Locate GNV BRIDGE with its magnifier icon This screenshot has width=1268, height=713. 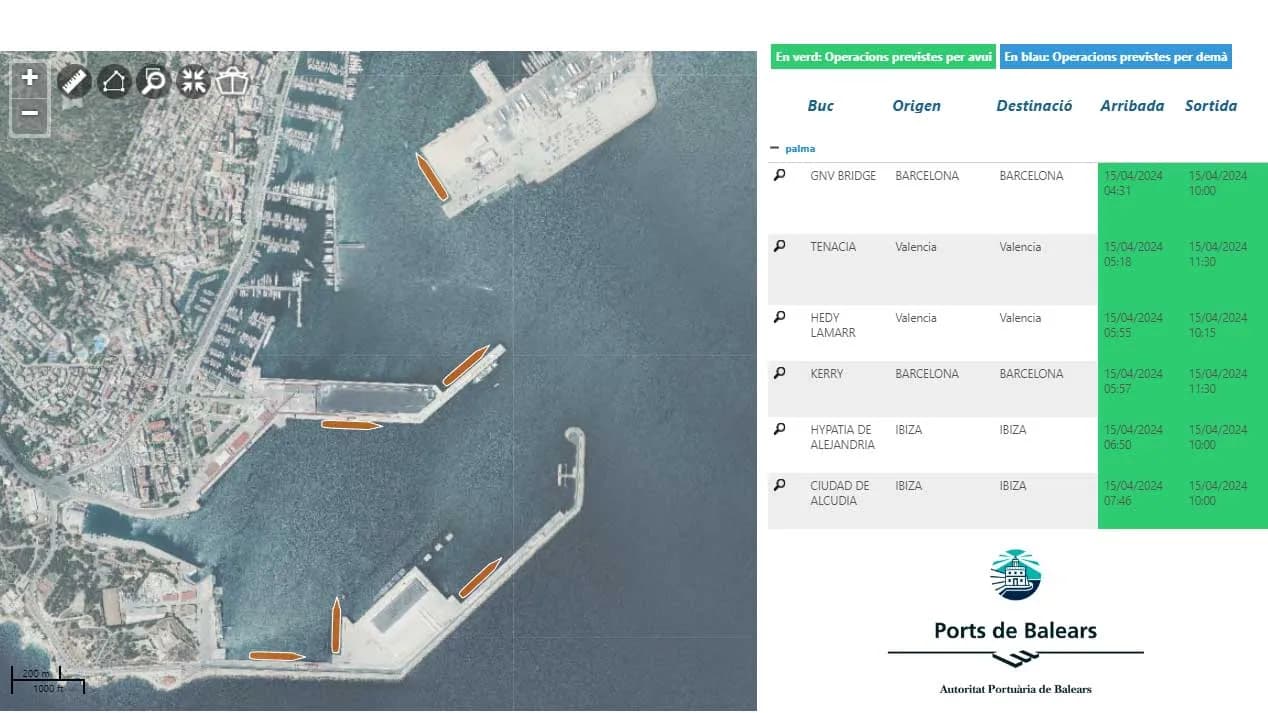780,175
